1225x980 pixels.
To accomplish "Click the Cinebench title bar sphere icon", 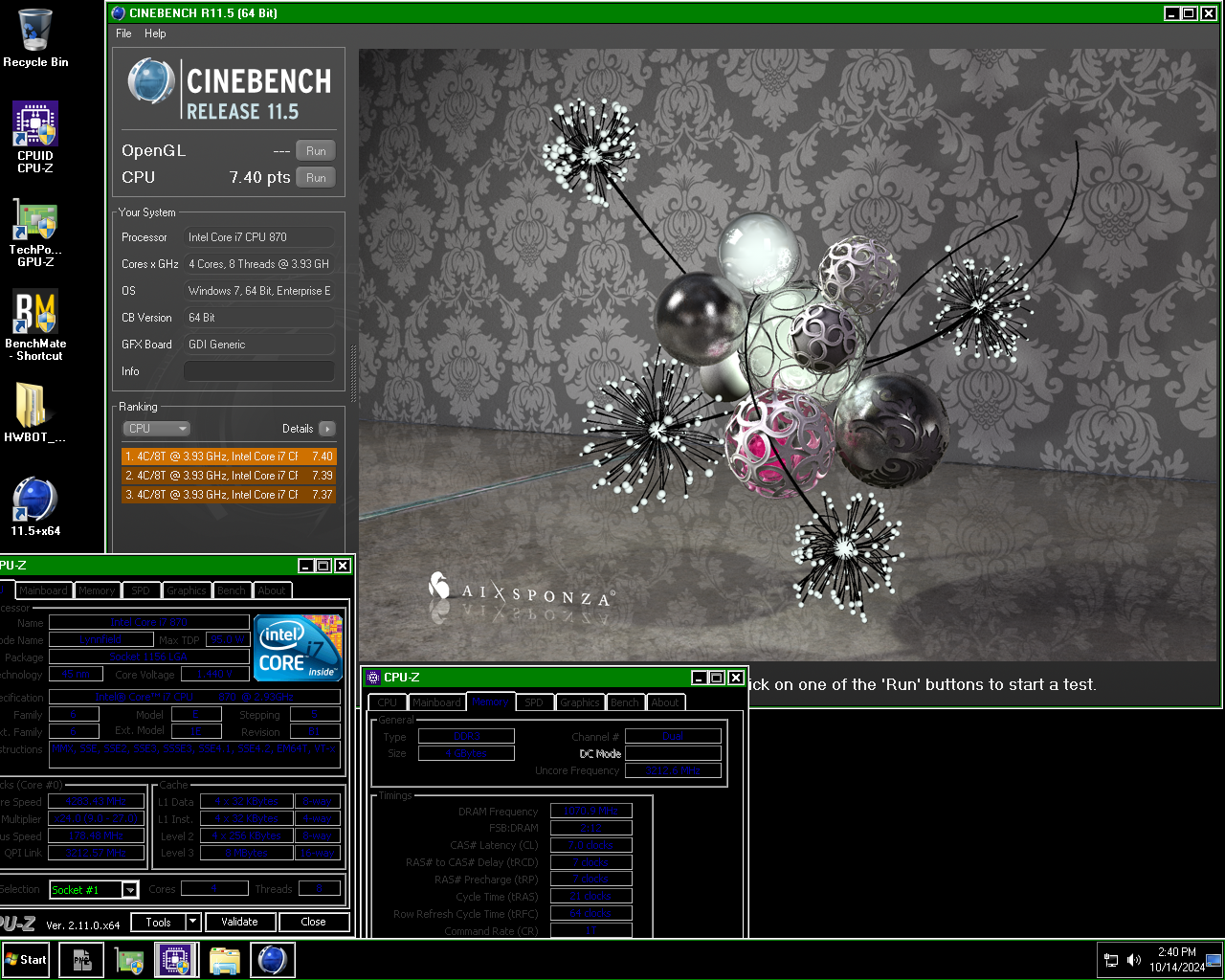I will 119,13.
